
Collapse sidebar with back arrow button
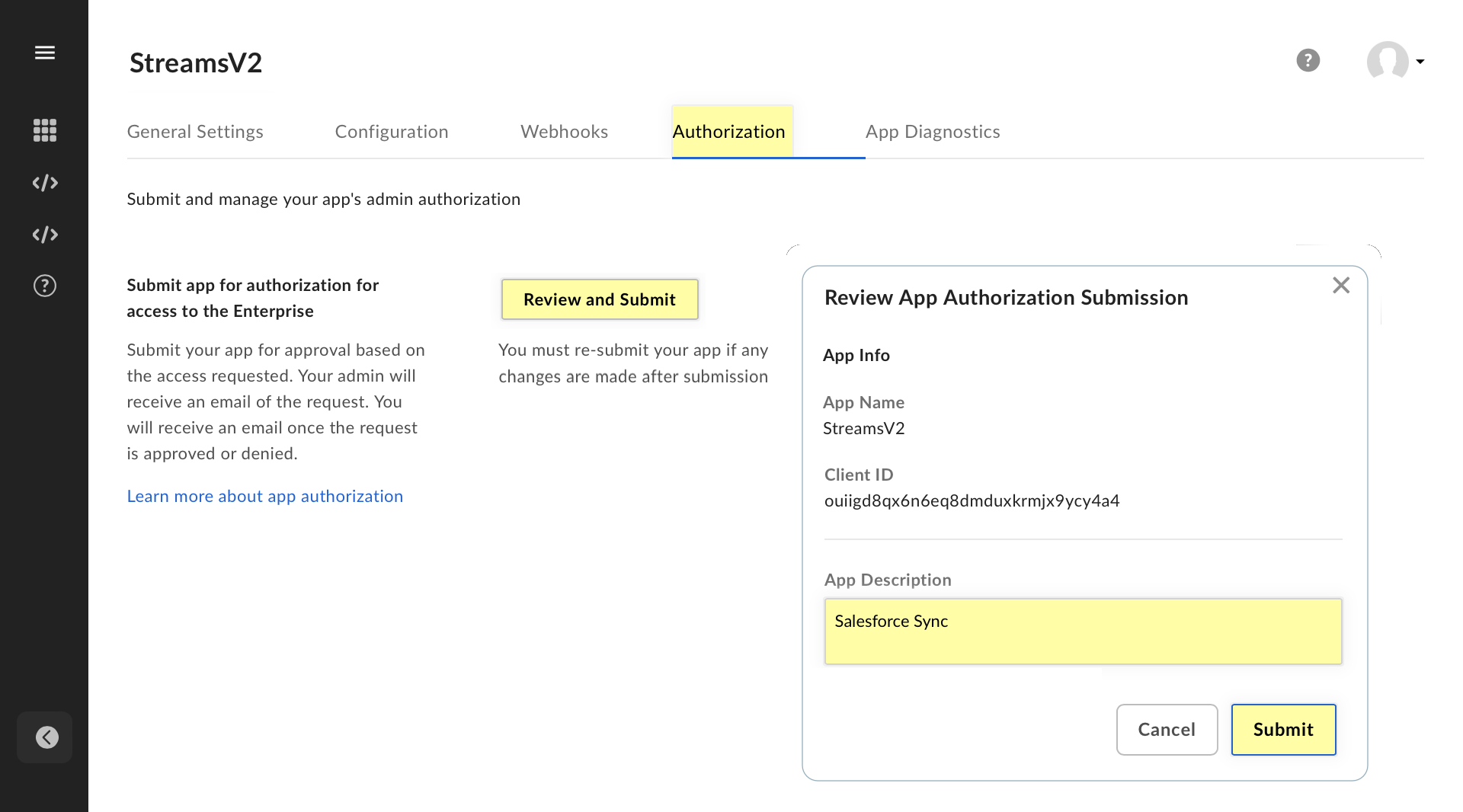pyautogui.click(x=45, y=737)
